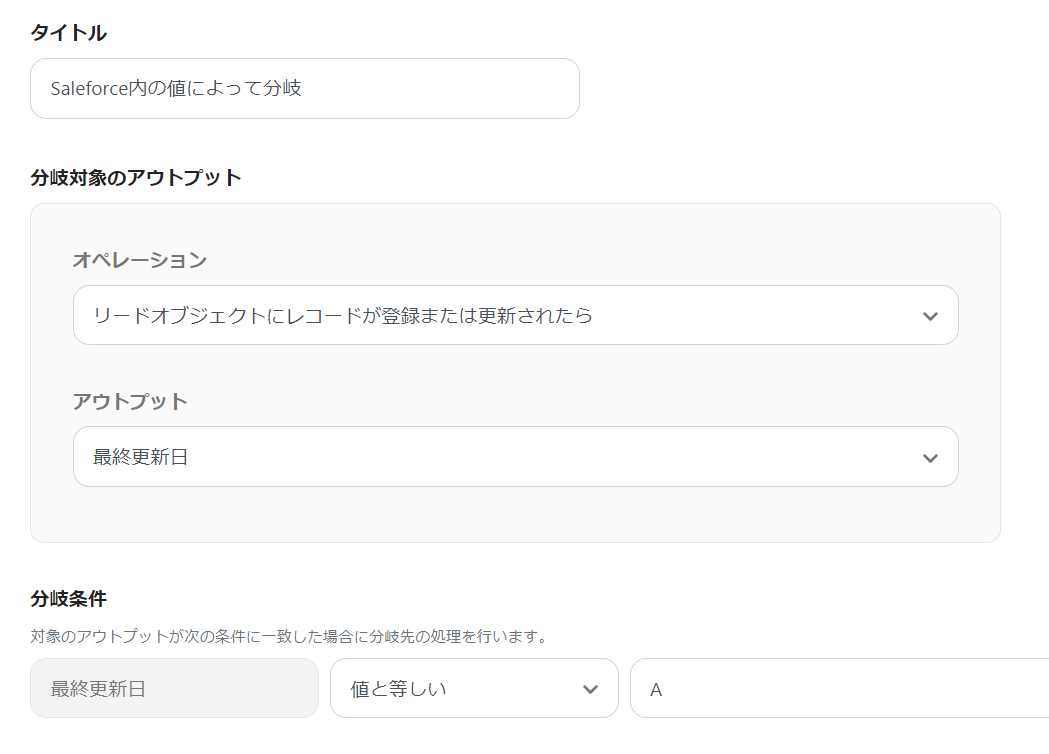Click the タイトル field label
1049x754 pixels.
tap(68, 33)
